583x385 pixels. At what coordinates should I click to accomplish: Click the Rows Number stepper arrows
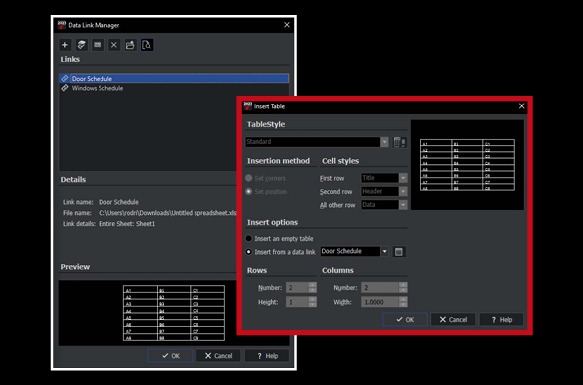pos(312,288)
